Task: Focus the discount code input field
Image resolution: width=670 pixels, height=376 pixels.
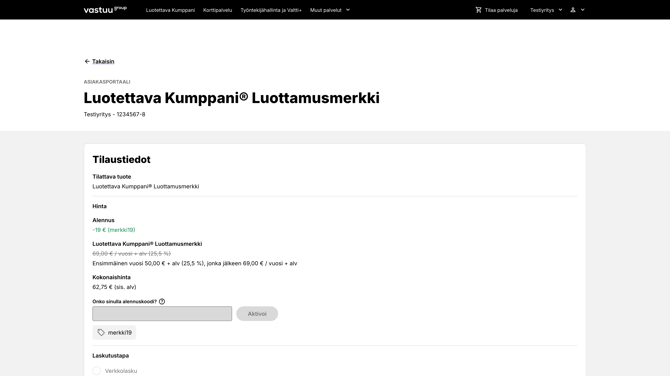Action: [x=162, y=314]
